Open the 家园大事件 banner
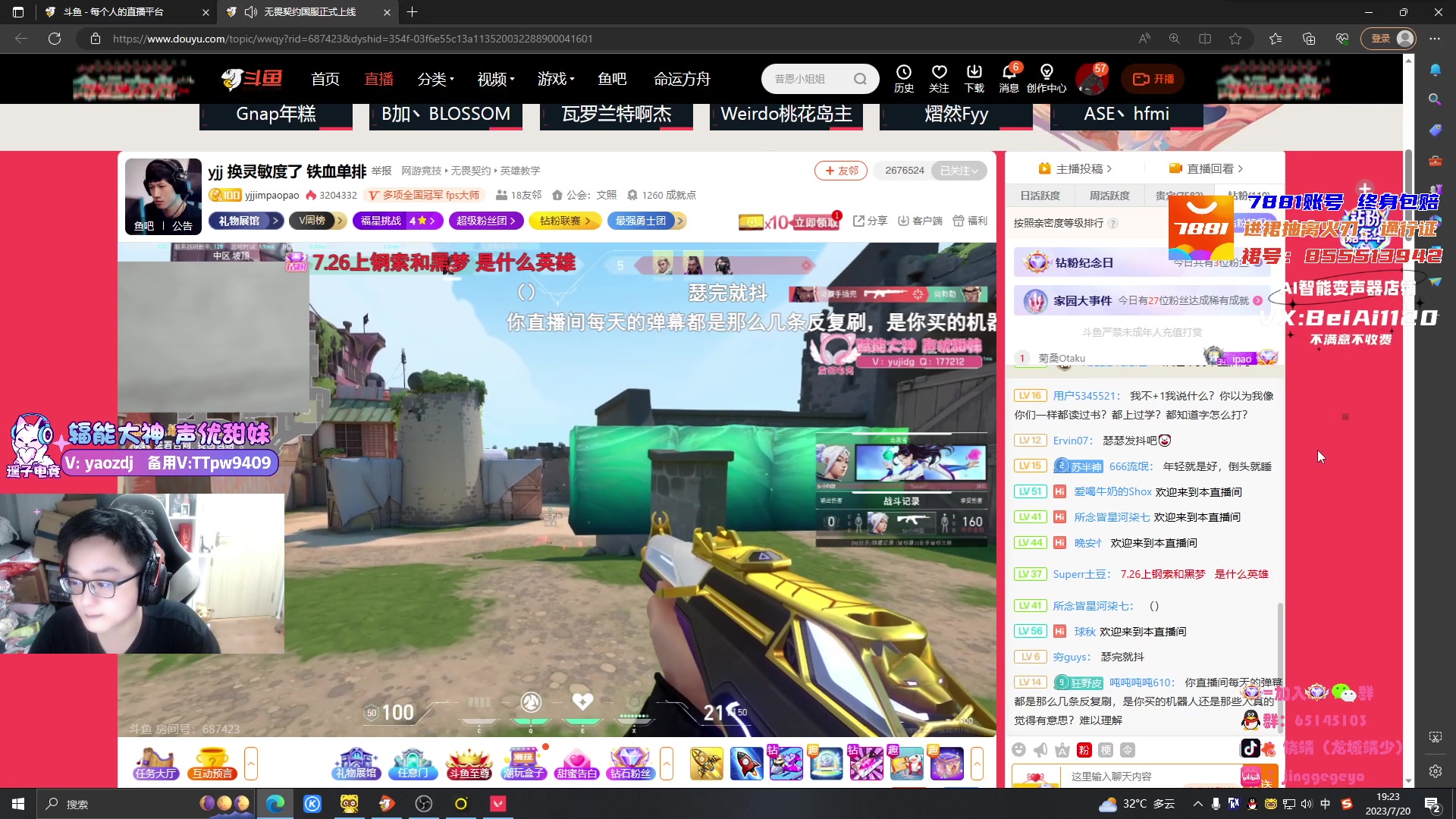This screenshot has height=819, width=1456. [1143, 300]
